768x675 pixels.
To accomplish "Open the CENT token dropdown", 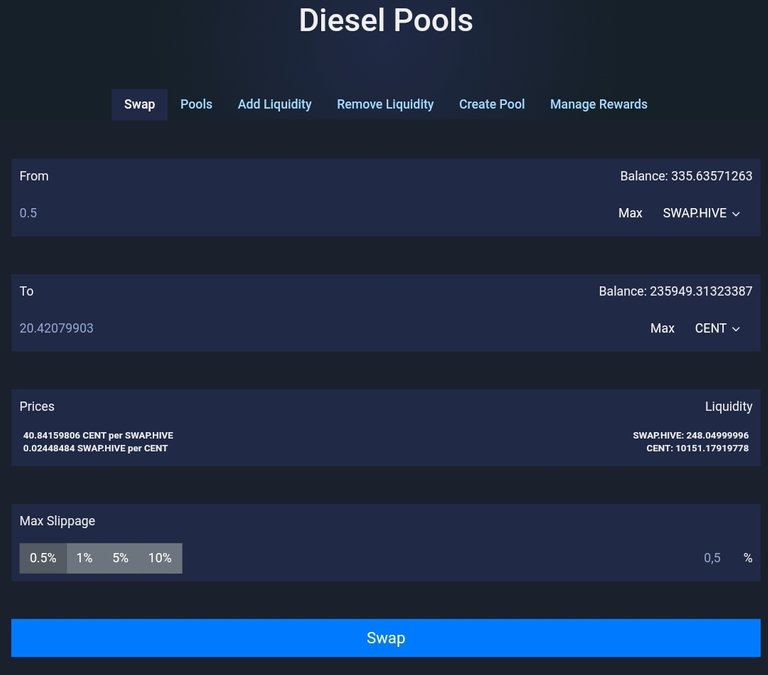I will coord(717,328).
